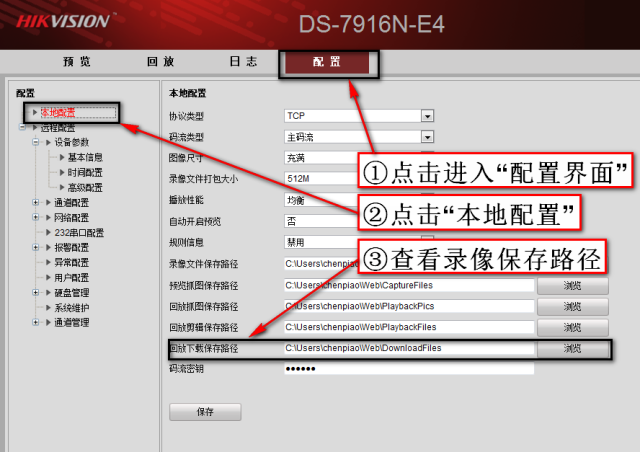Click the 录像文件保存路径 path field
640x452 pixels.
[x=320, y=264]
